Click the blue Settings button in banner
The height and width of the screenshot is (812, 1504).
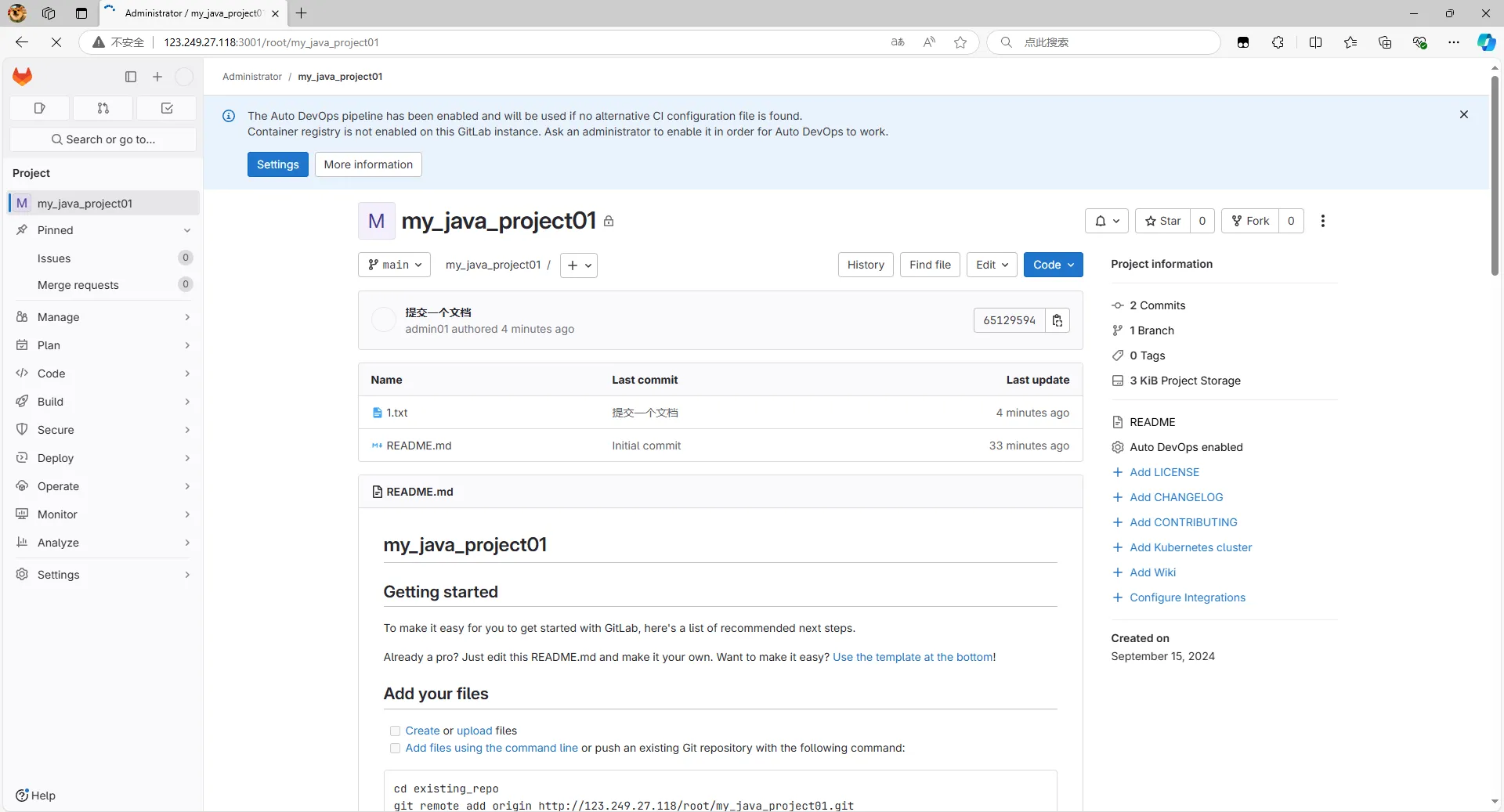277,164
